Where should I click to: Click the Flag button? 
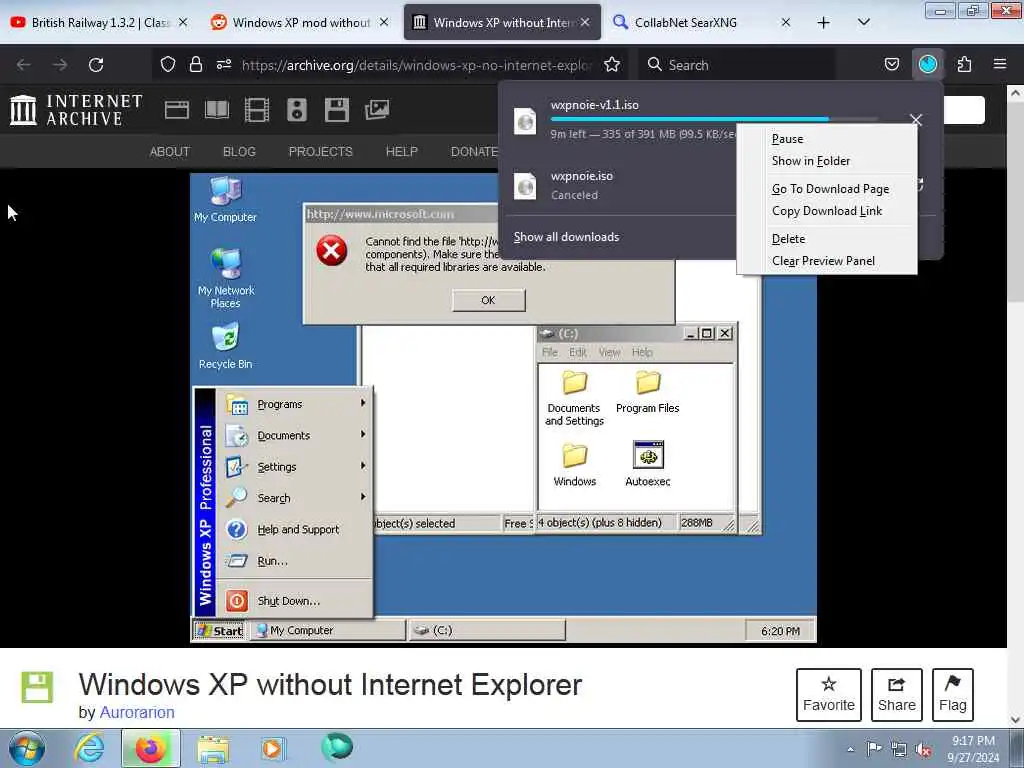click(x=953, y=695)
